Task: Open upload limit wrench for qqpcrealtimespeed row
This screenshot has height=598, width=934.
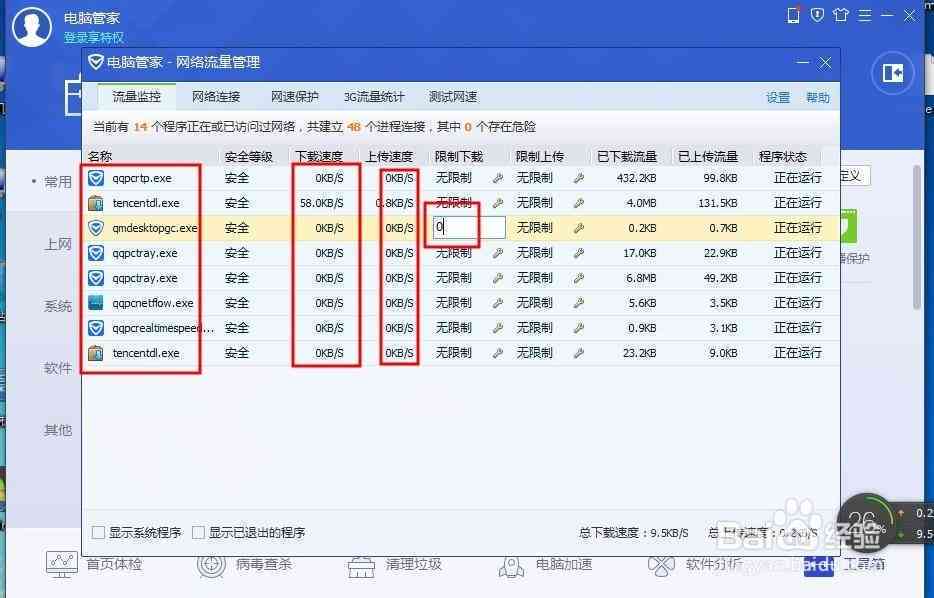Action: [x=578, y=328]
